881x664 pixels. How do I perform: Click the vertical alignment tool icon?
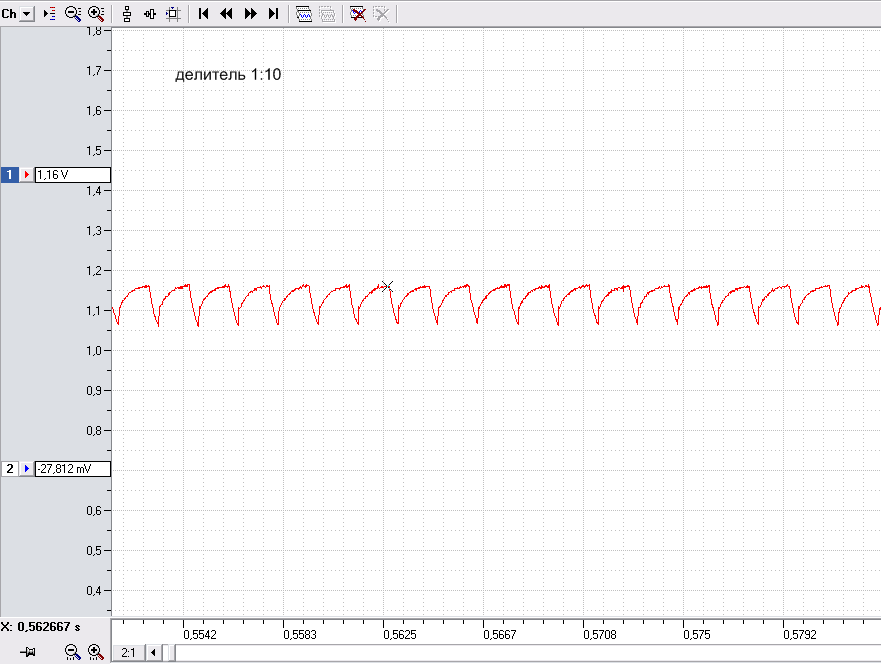127,13
